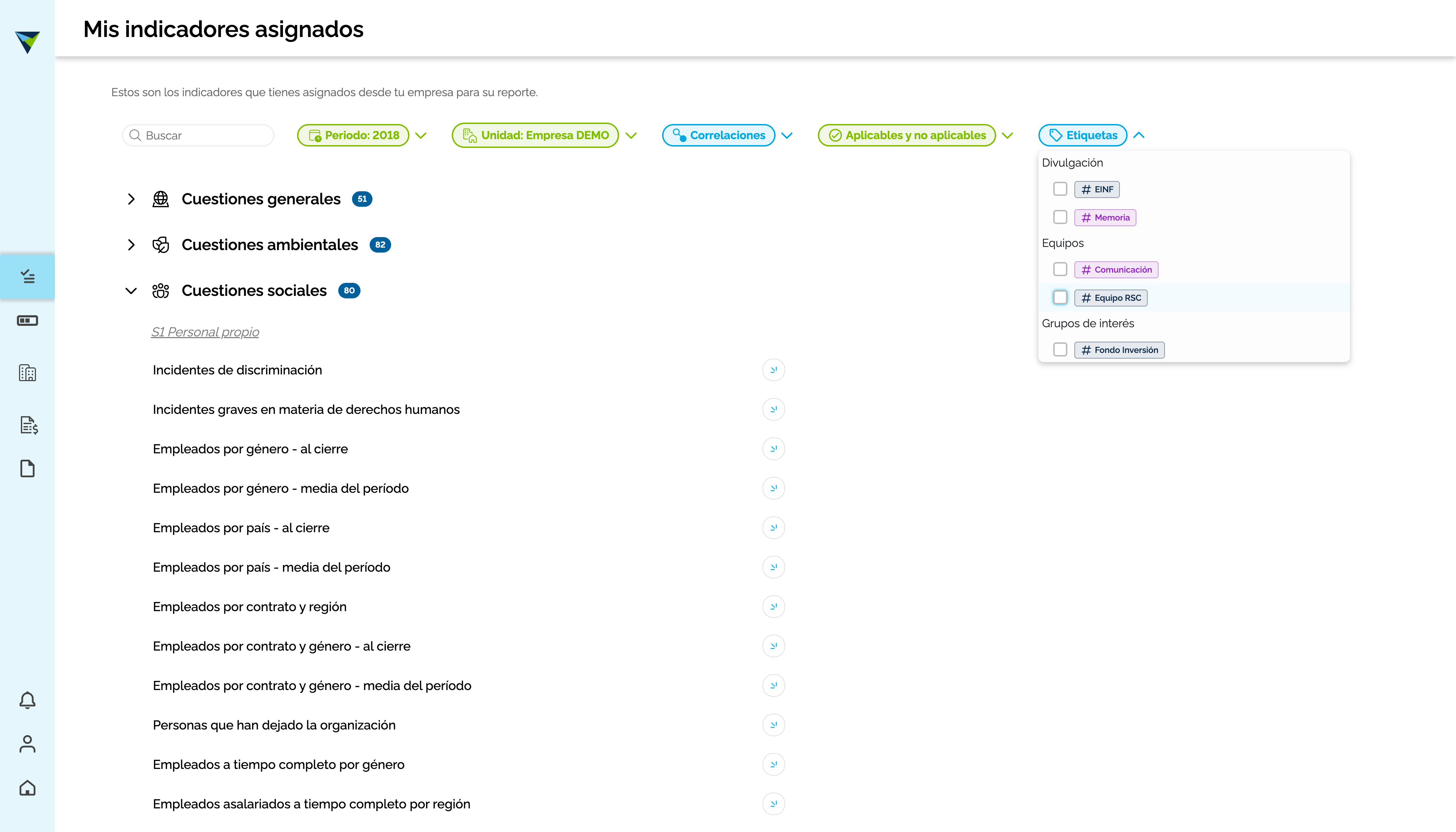Click the notifications bell icon in sidebar

(27, 700)
